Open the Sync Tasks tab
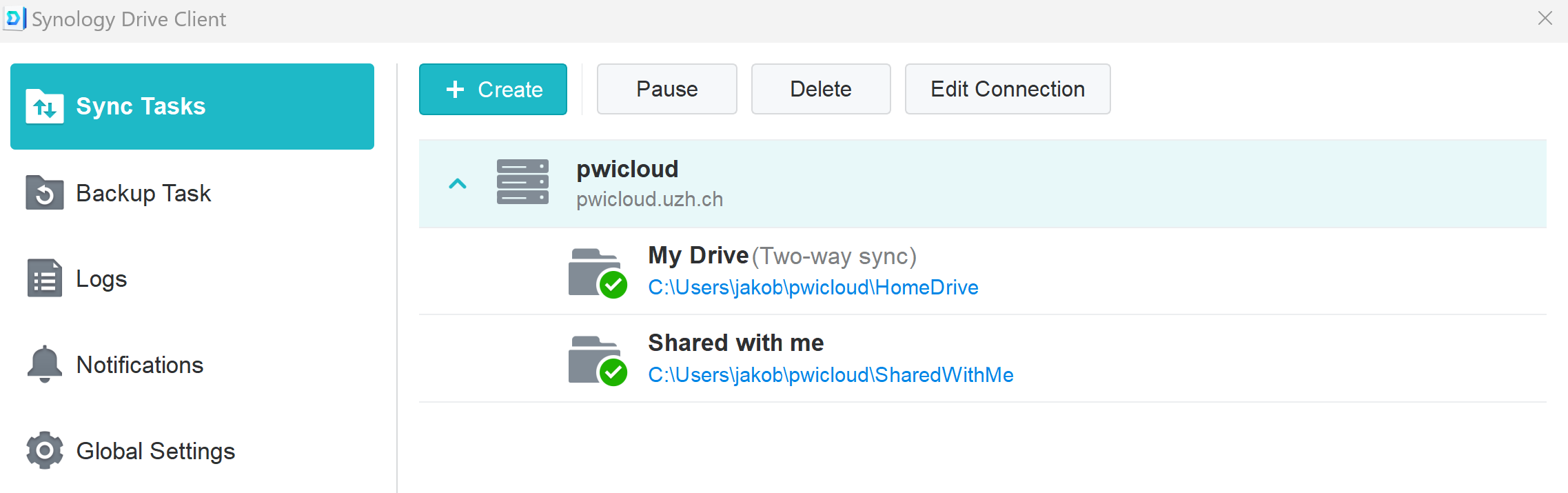Screen dimensions: 1568x493 tap(192, 106)
